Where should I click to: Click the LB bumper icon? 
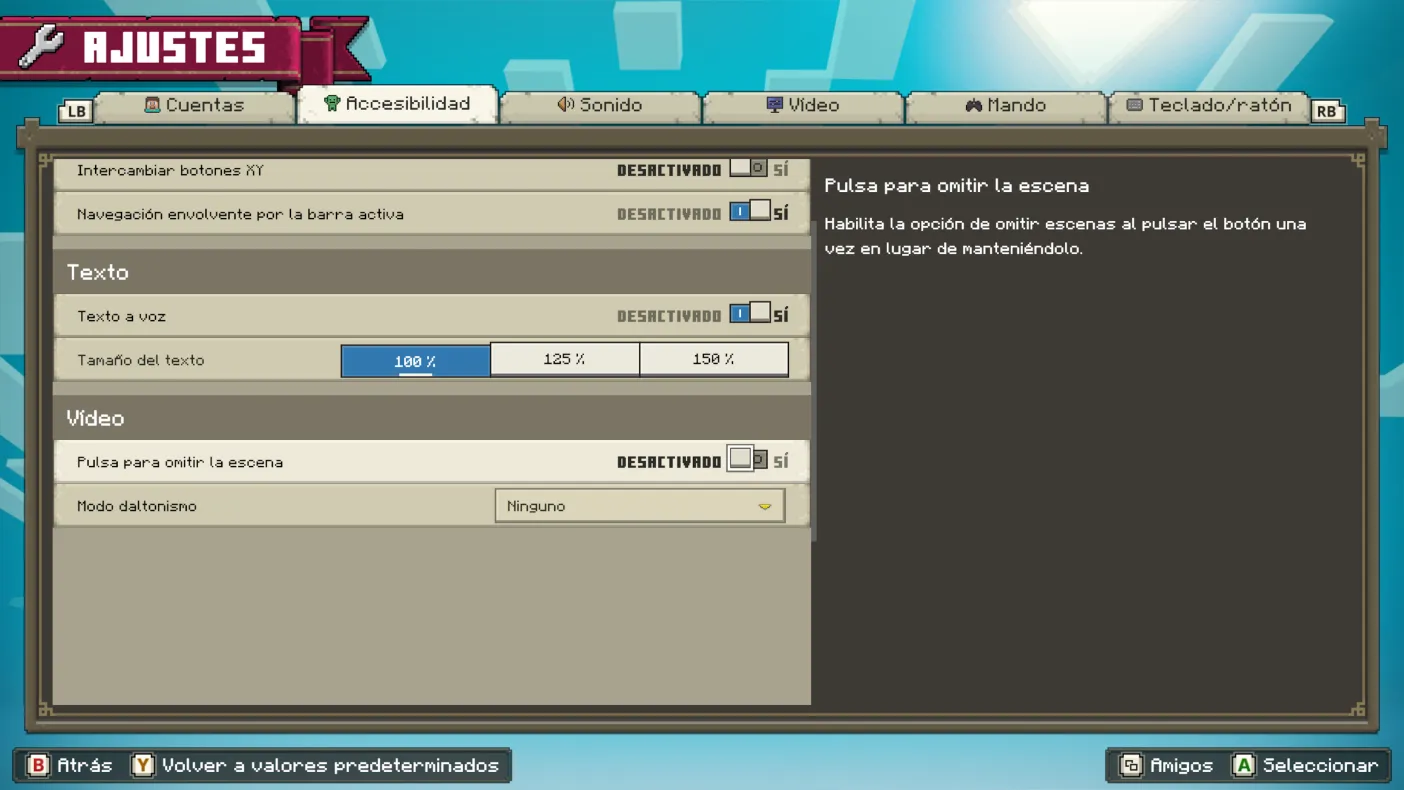point(76,111)
